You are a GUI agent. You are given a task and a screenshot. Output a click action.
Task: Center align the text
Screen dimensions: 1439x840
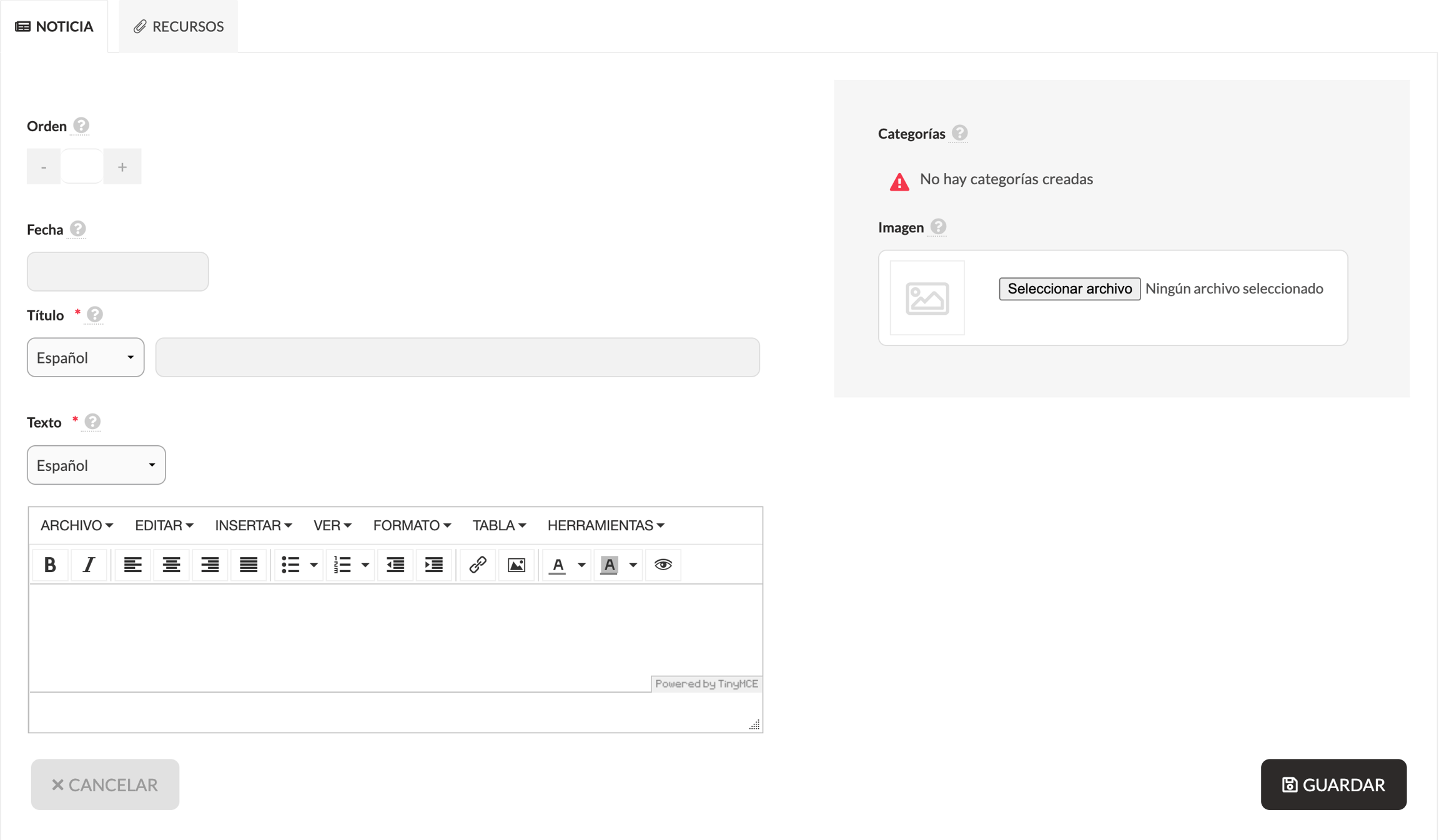(x=171, y=565)
